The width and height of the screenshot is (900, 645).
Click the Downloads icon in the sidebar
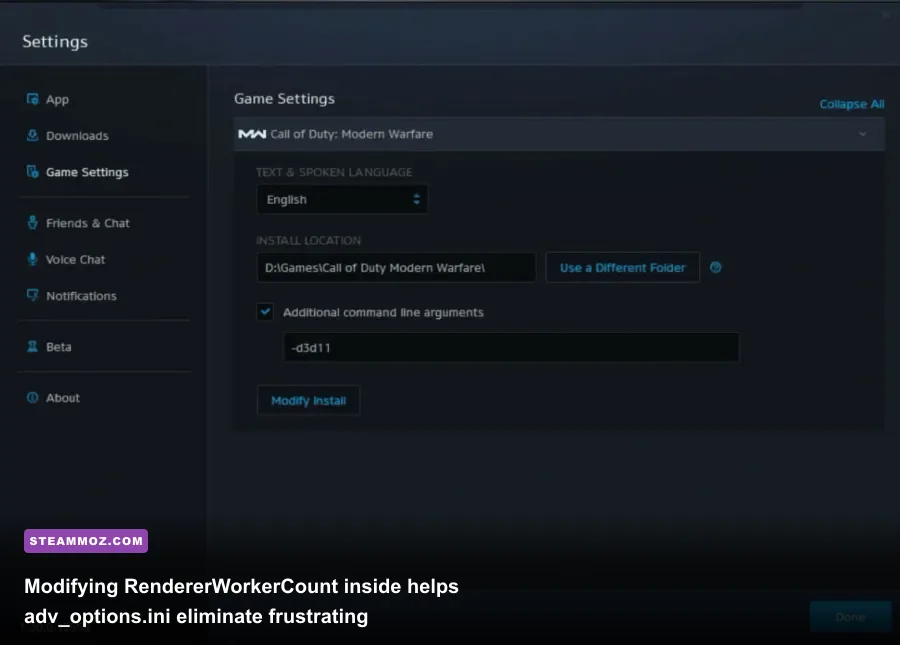(32, 135)
